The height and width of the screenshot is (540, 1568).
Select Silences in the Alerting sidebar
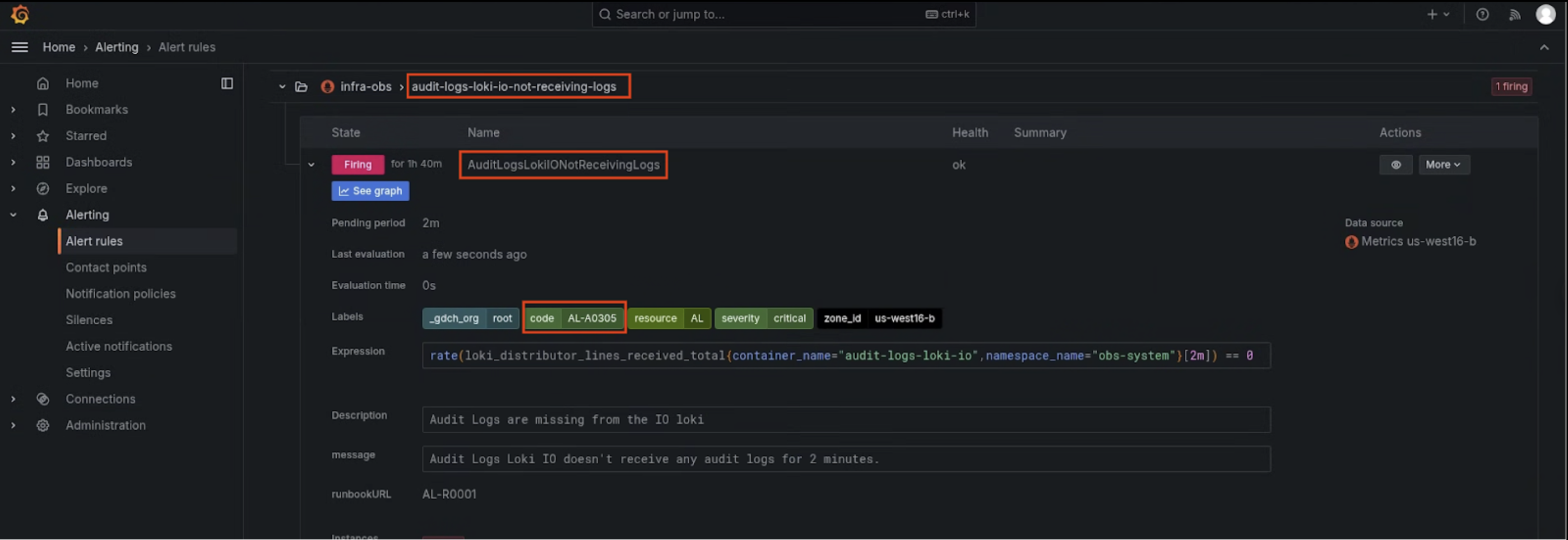click(89, 320)
